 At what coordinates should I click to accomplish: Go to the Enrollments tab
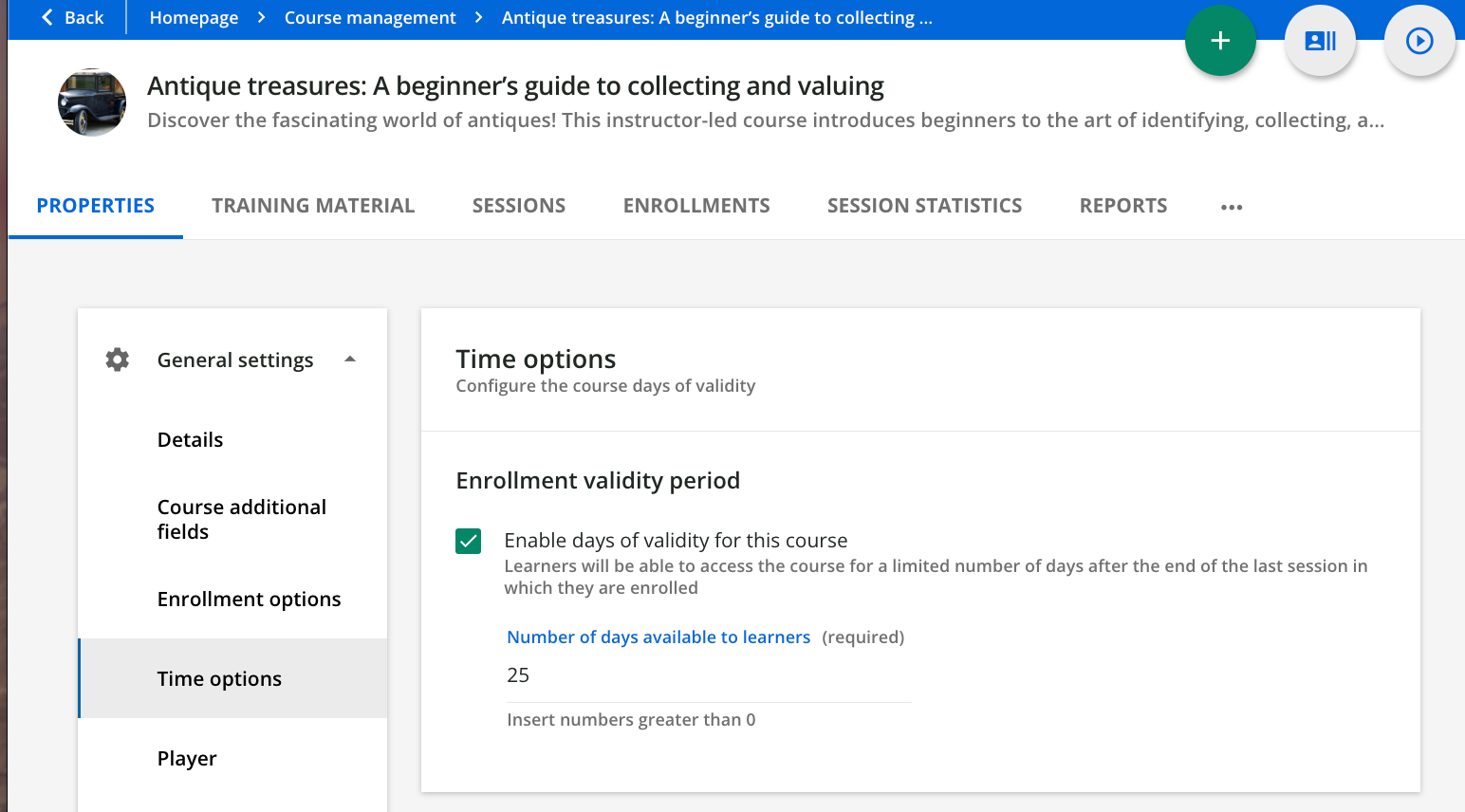click(x=695, y=206)
